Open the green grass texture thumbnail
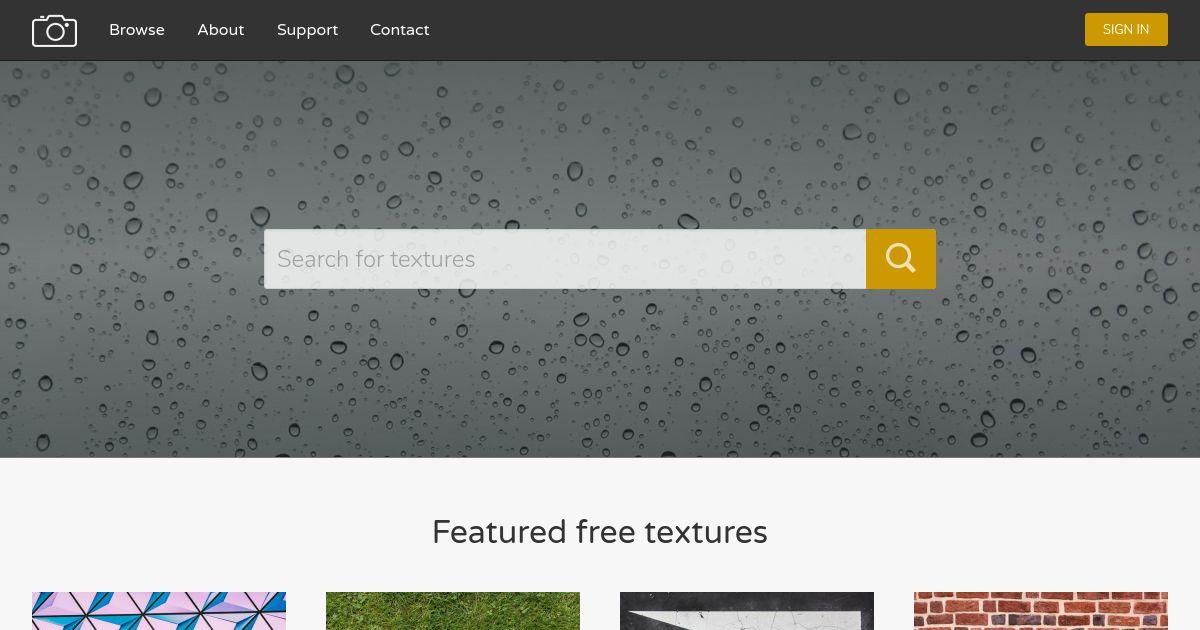The width and height of the screenshot is (1200, 630). 453,611
